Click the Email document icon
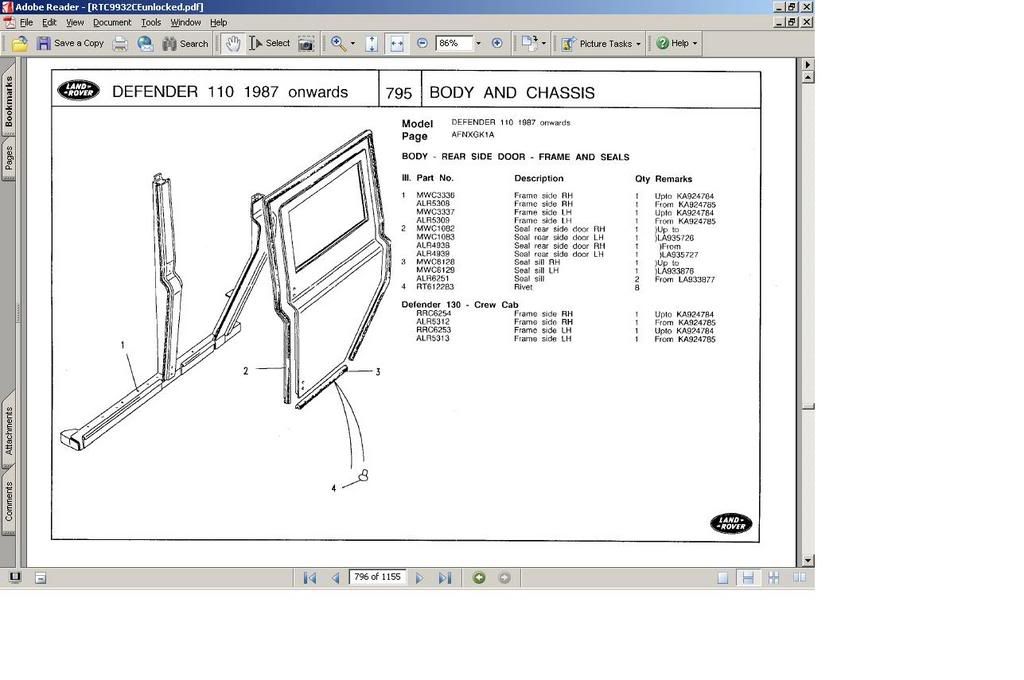Screen dimensions: 1024x680 click(145, 44)
